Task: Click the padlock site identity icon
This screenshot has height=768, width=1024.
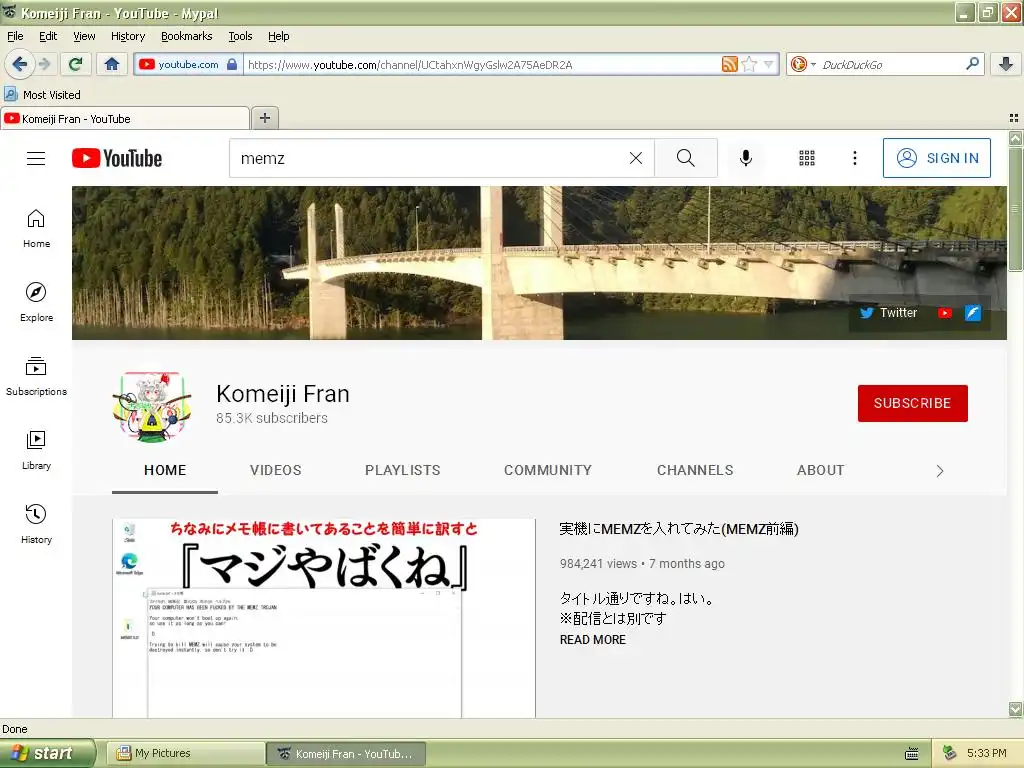Action: pos(232,64)
